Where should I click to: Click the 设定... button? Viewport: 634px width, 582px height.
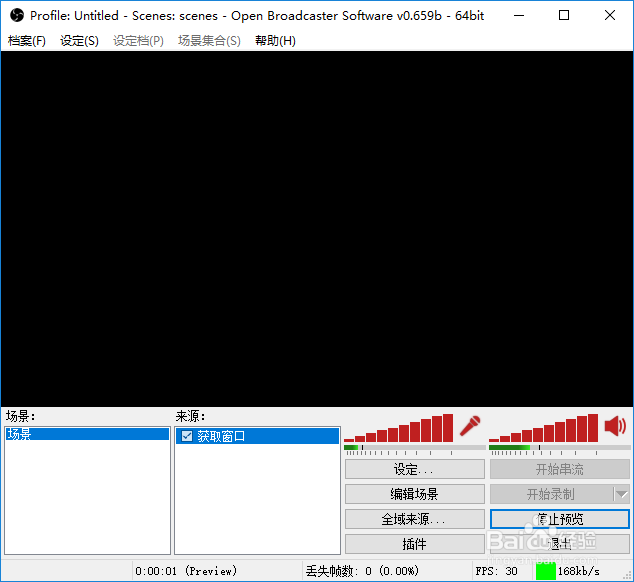415,469
